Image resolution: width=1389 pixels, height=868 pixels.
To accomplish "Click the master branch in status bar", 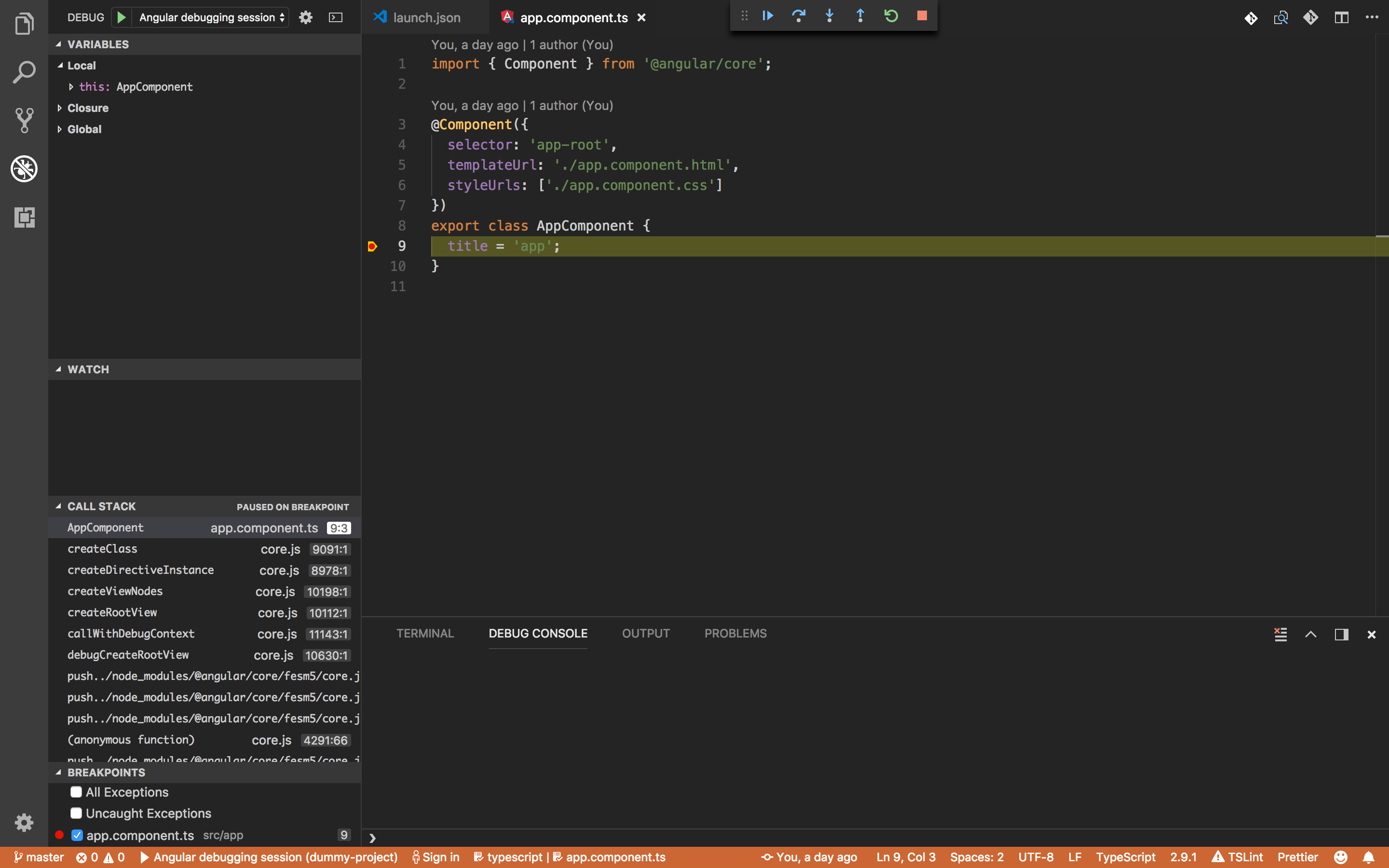I will pyautogui.click(x=39, y=857).
